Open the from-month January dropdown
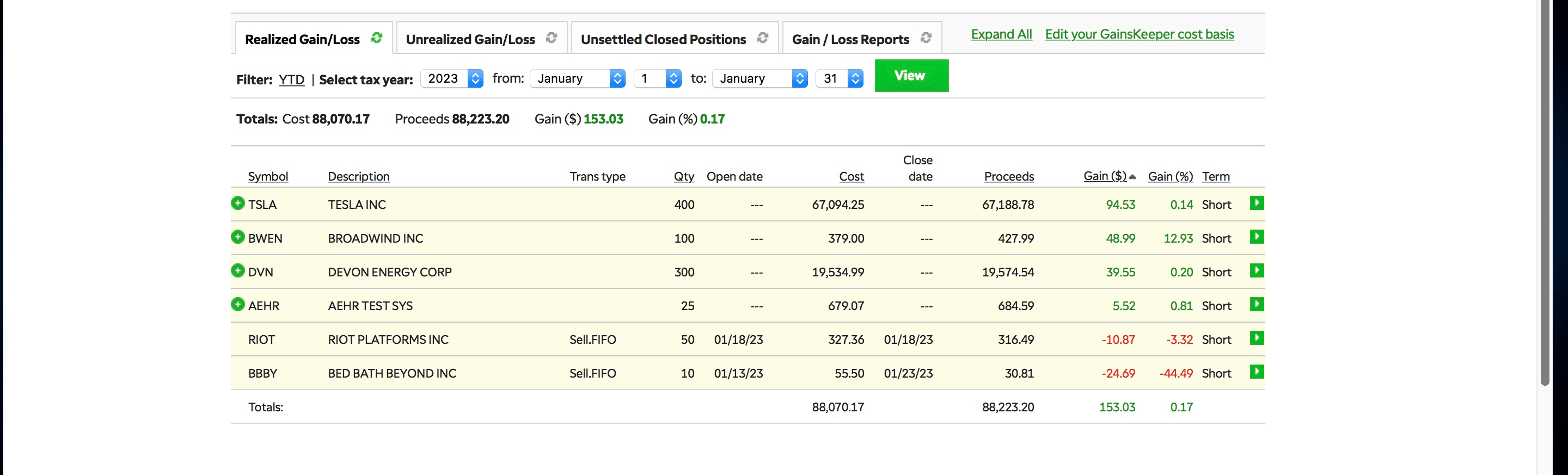 [577, 78]
